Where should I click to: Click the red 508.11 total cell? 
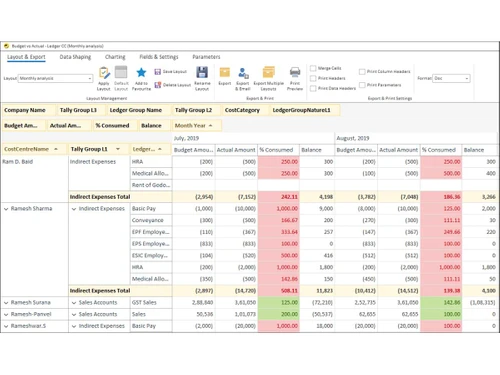(x=279, y=291)
